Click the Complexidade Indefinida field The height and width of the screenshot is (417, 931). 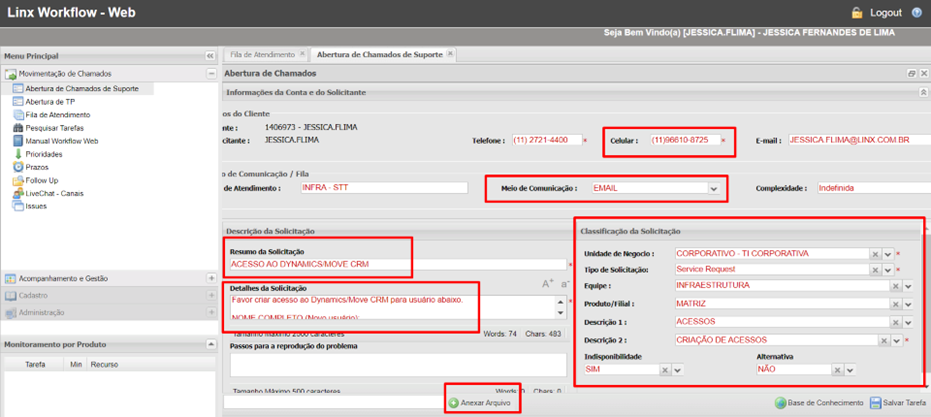click(874, 188)
